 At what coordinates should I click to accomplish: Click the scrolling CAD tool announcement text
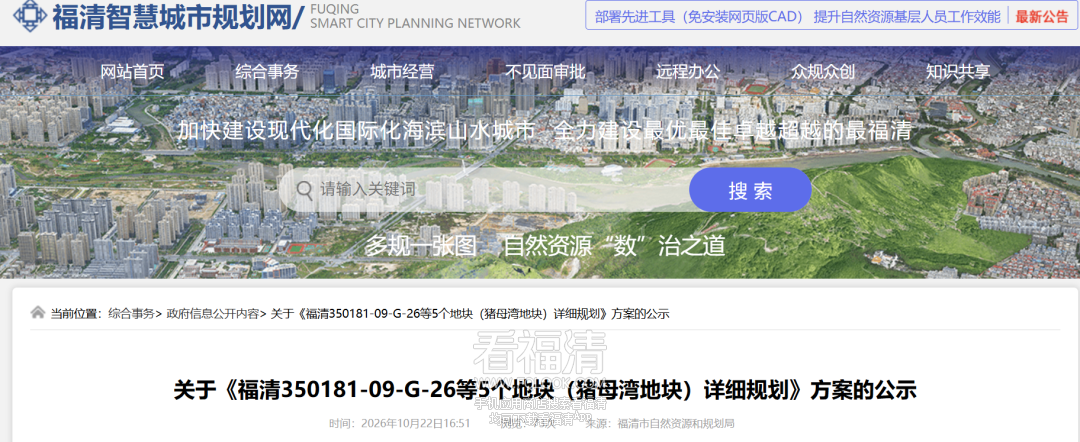click(798, 17)
